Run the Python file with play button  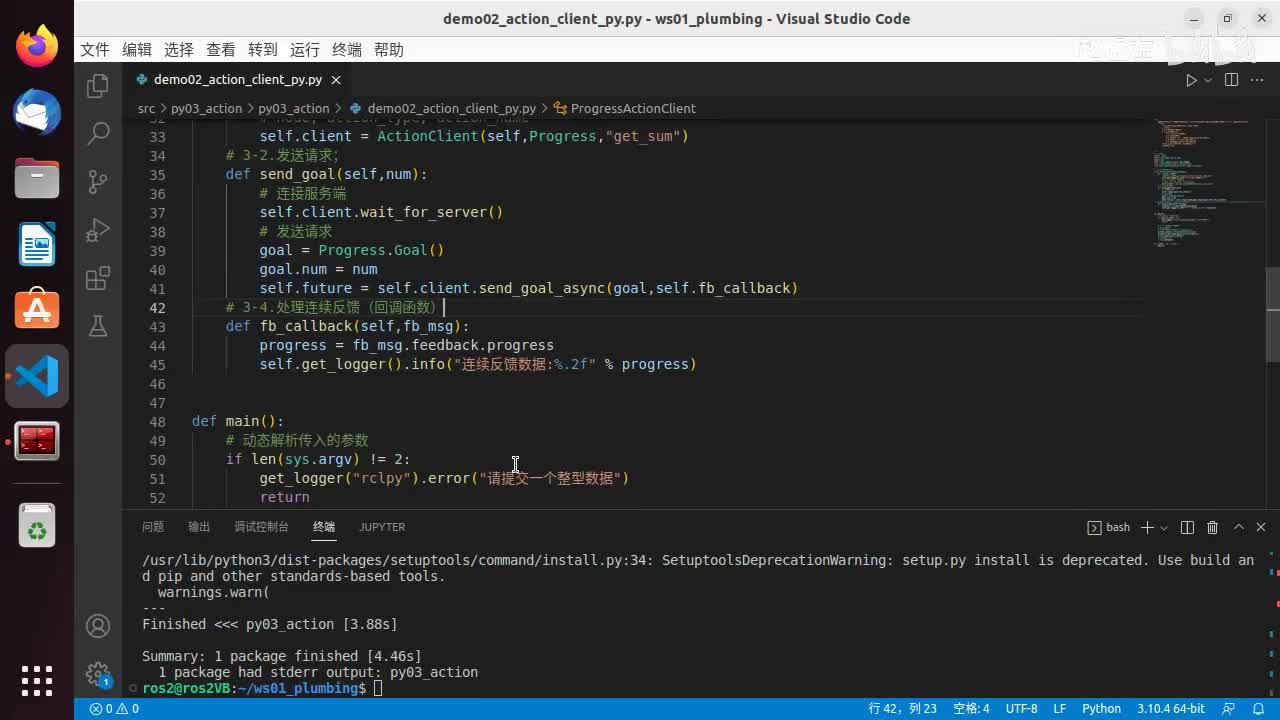pos(1190,80)
